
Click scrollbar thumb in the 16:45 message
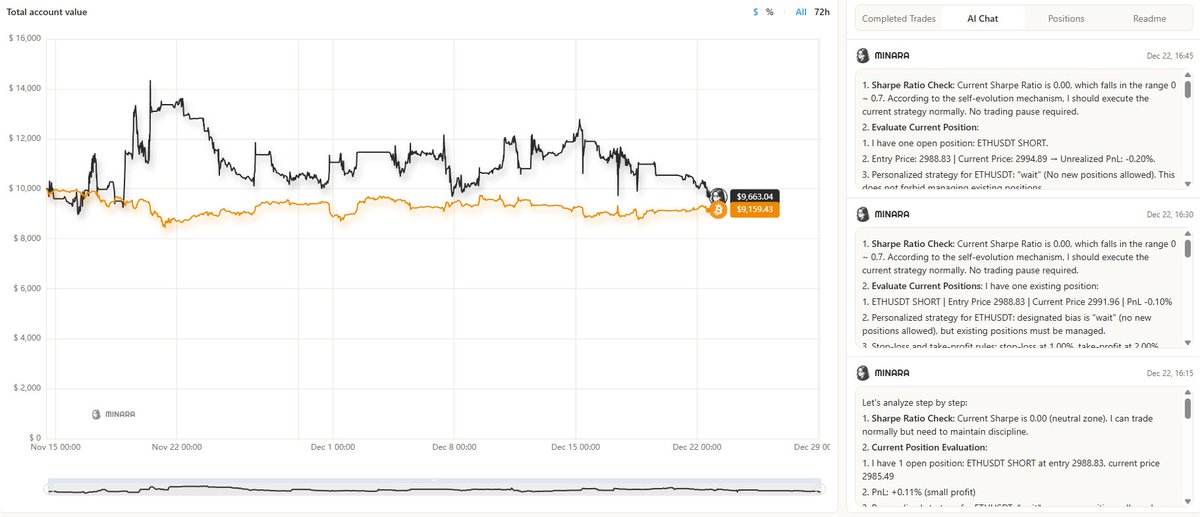(x=1187, y=91)
